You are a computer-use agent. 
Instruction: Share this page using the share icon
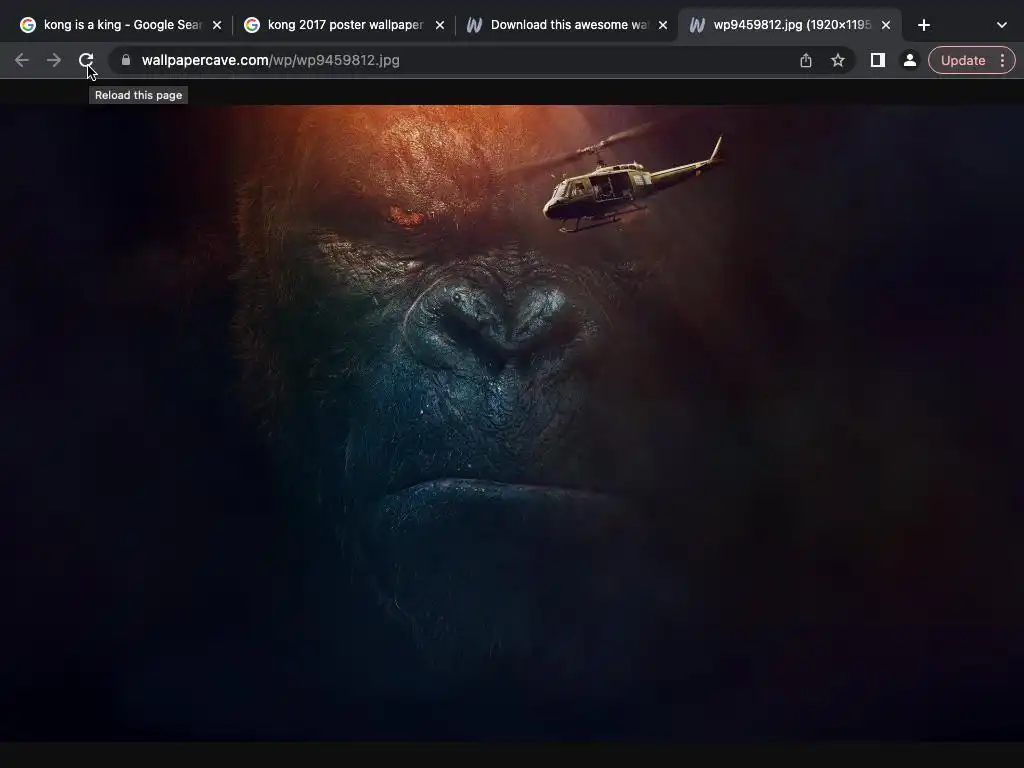(806, 60)
